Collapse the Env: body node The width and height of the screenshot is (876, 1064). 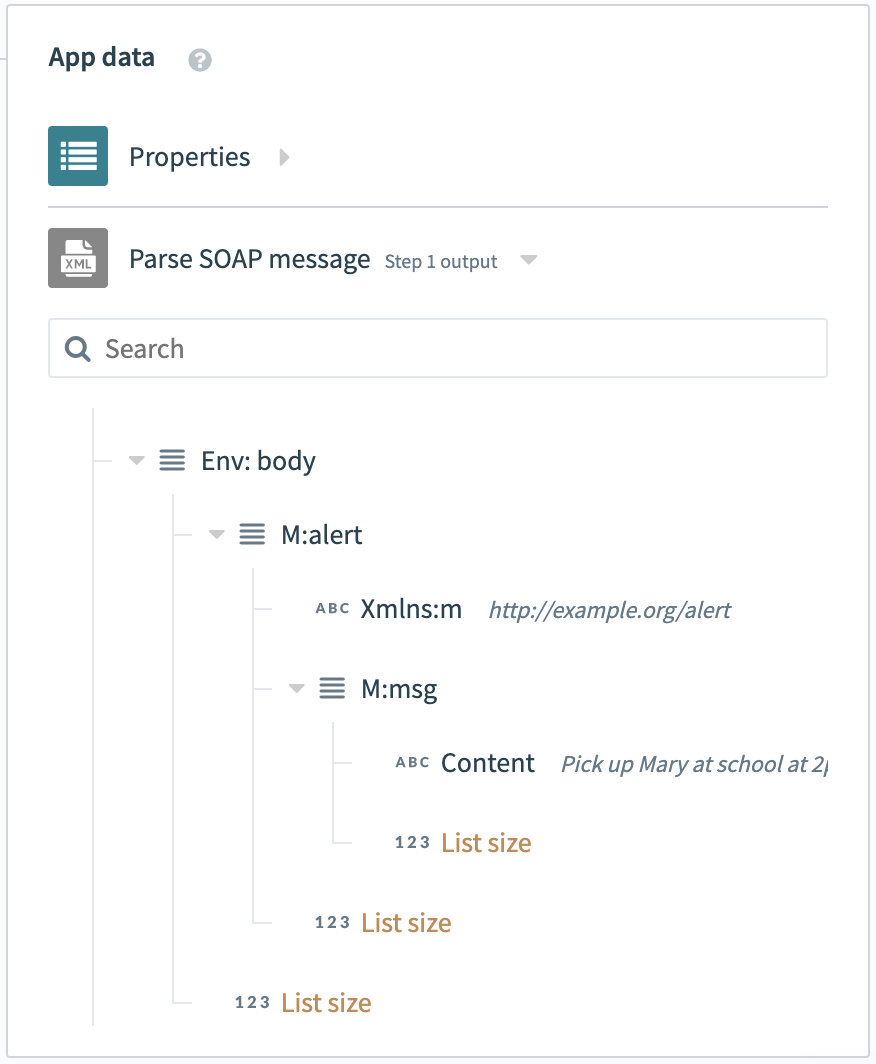[136, 460]
